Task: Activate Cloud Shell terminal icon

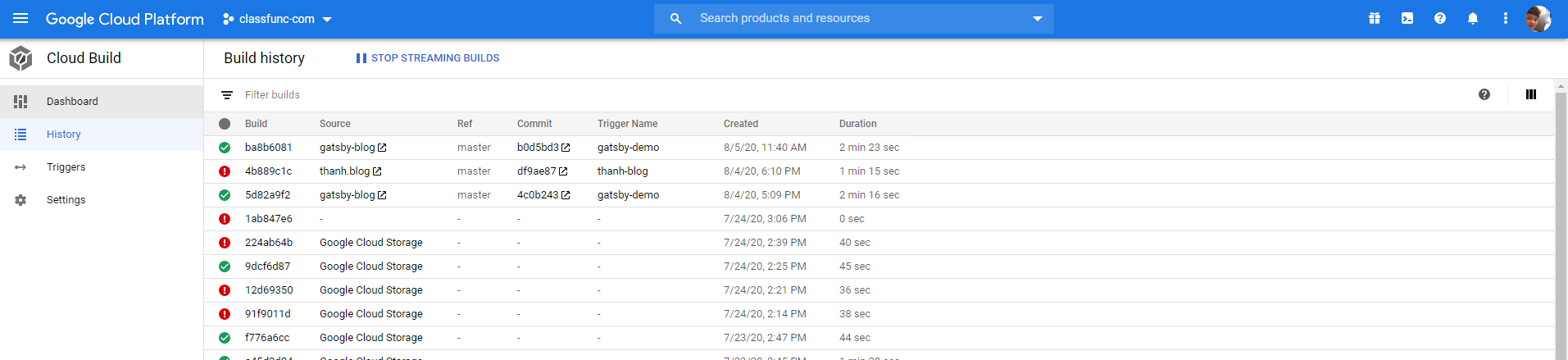Action: (x=1407, y=18)
